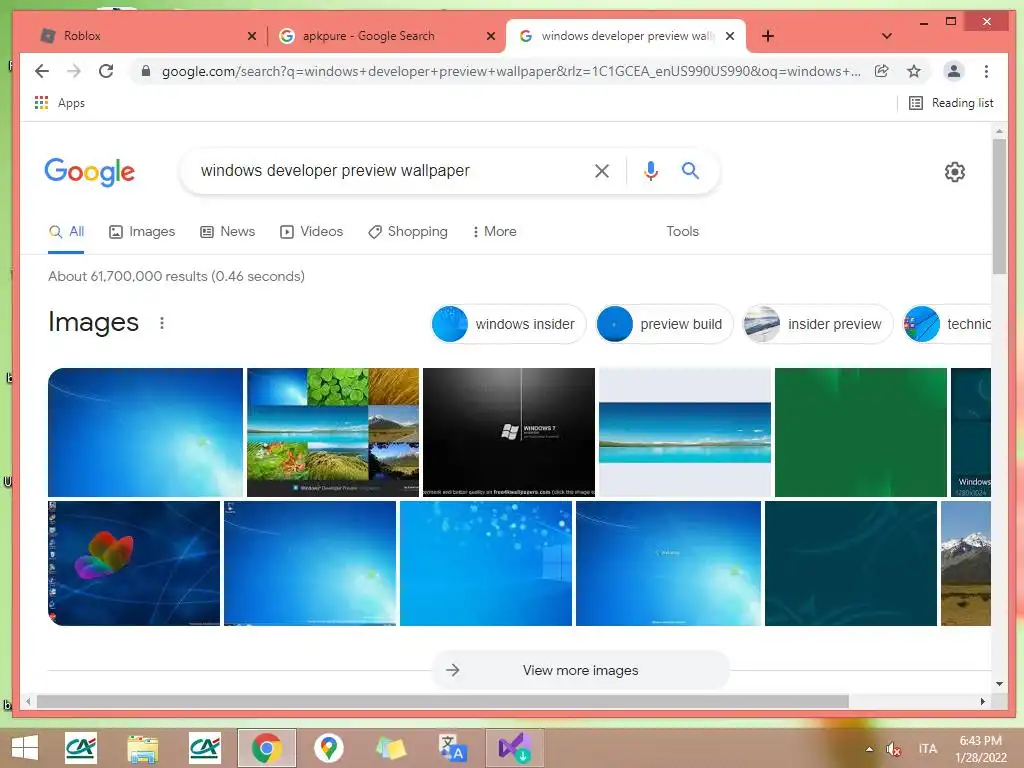1024x768 pixels.
Task: Click the horizontal scrollbar right arrow
Action: [983, 701]
